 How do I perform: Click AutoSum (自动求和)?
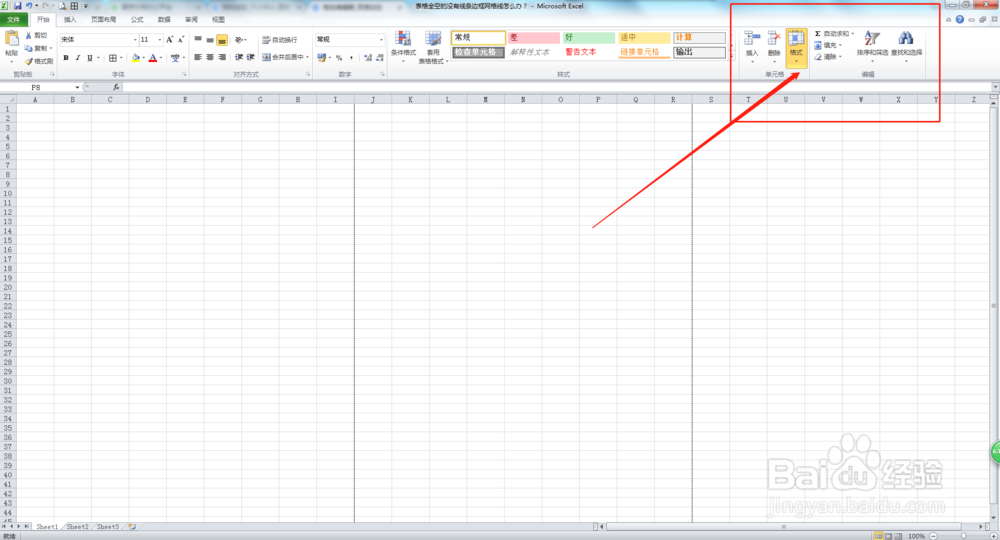pyautogui.click(x=834, y=34)
